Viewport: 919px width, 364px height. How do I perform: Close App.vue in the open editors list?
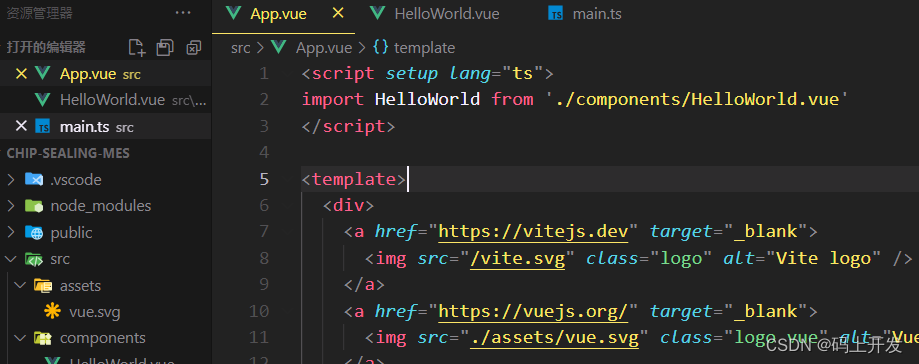[21, 74]
